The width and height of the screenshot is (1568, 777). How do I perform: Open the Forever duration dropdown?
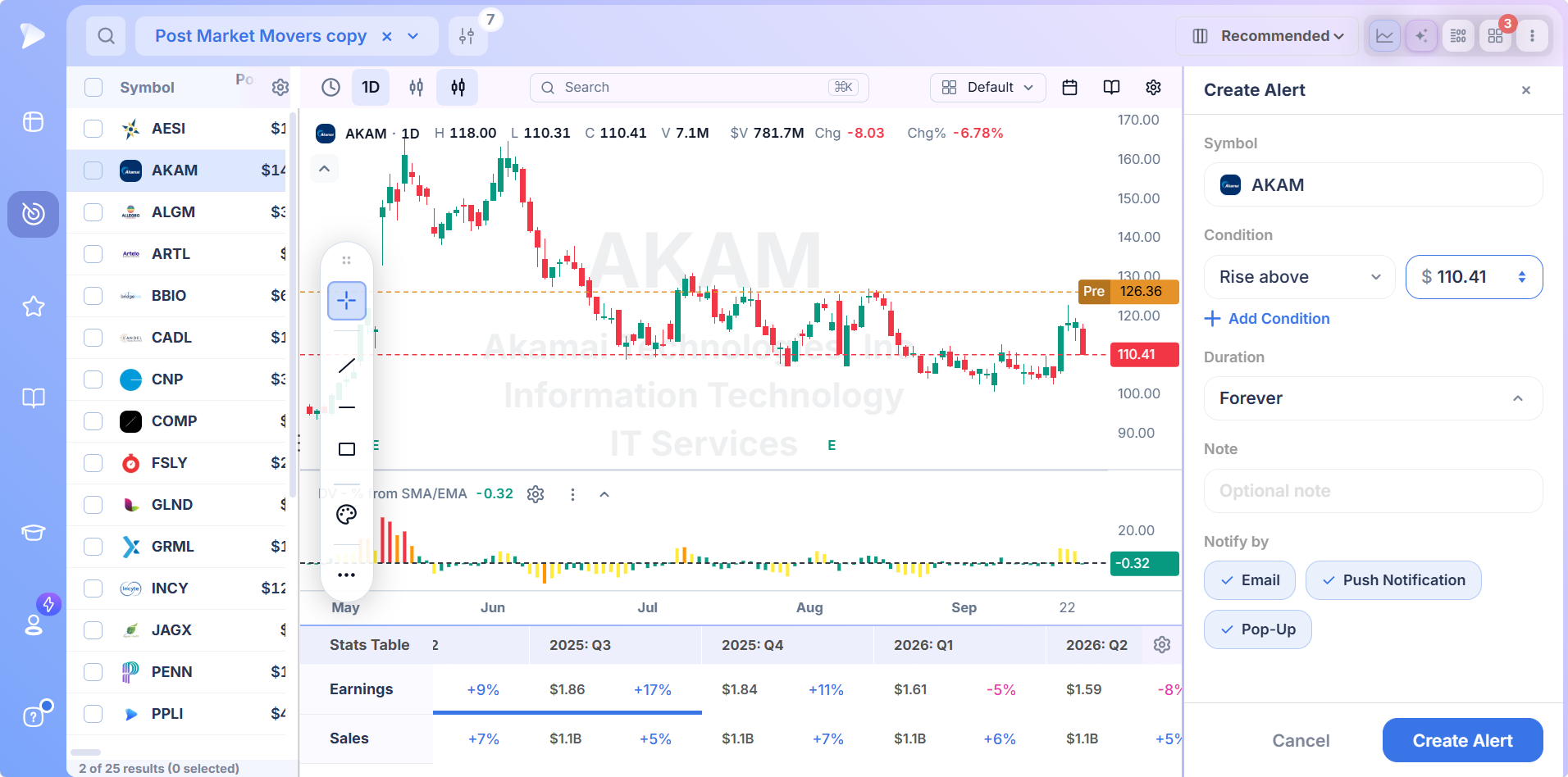1374,398
